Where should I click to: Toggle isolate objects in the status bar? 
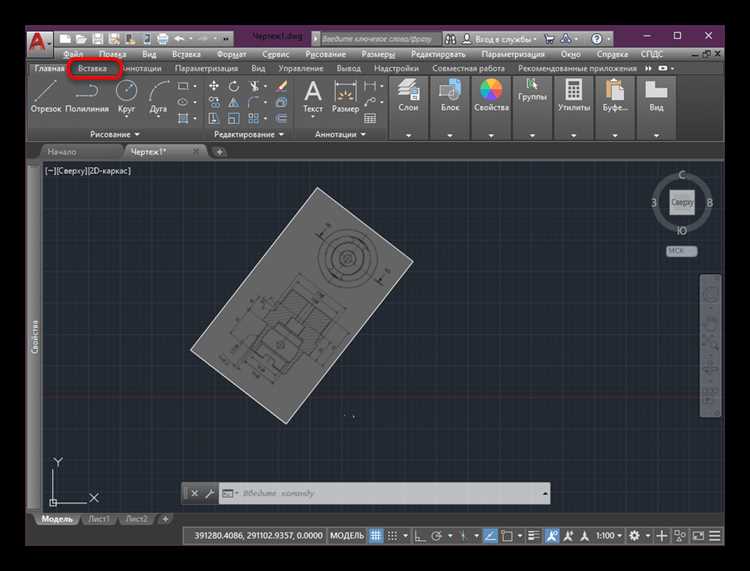click(680, 536)
